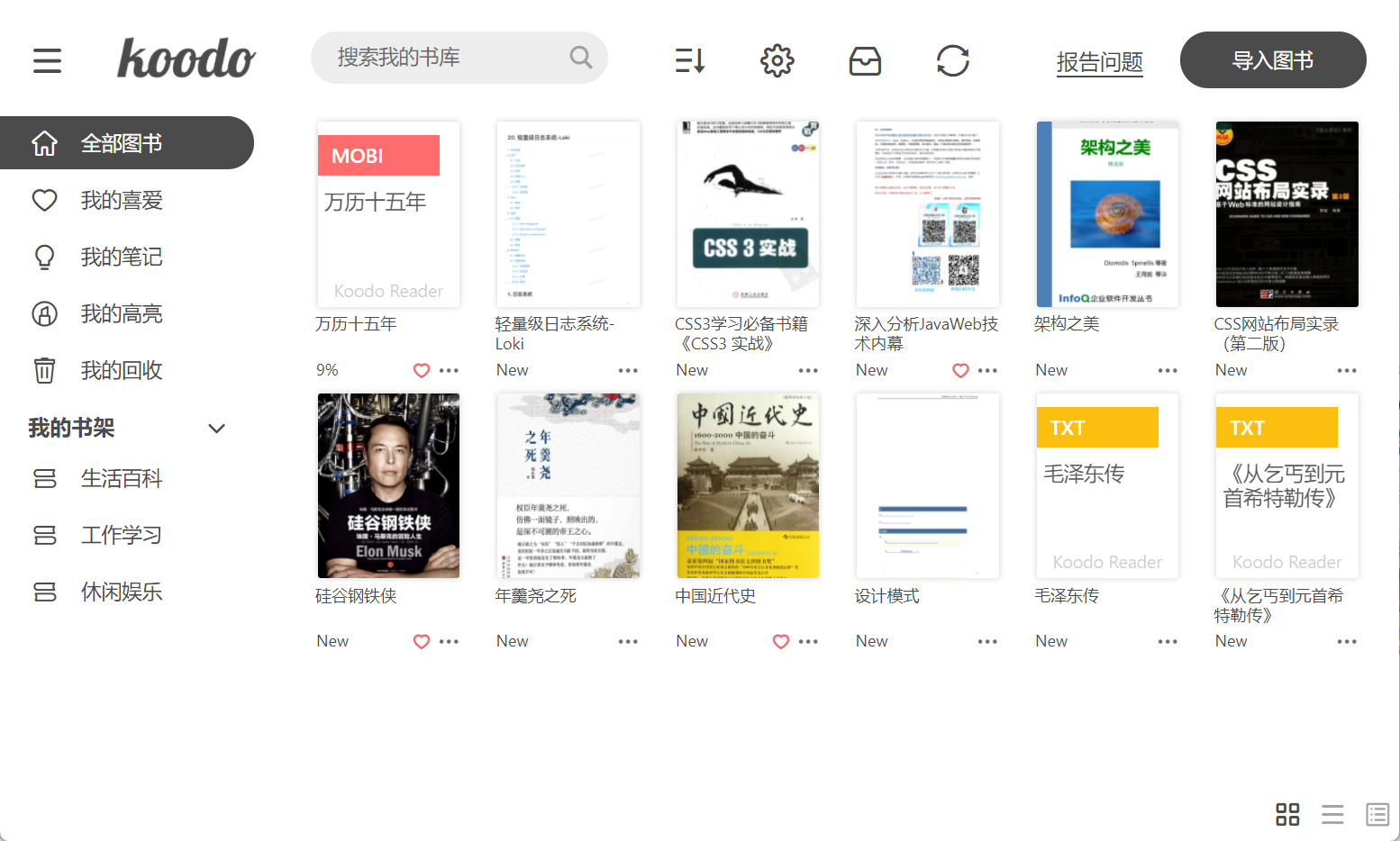1400x841 pixels.
Task: Sync the library with refresh icon
Action: pos(952,60)
